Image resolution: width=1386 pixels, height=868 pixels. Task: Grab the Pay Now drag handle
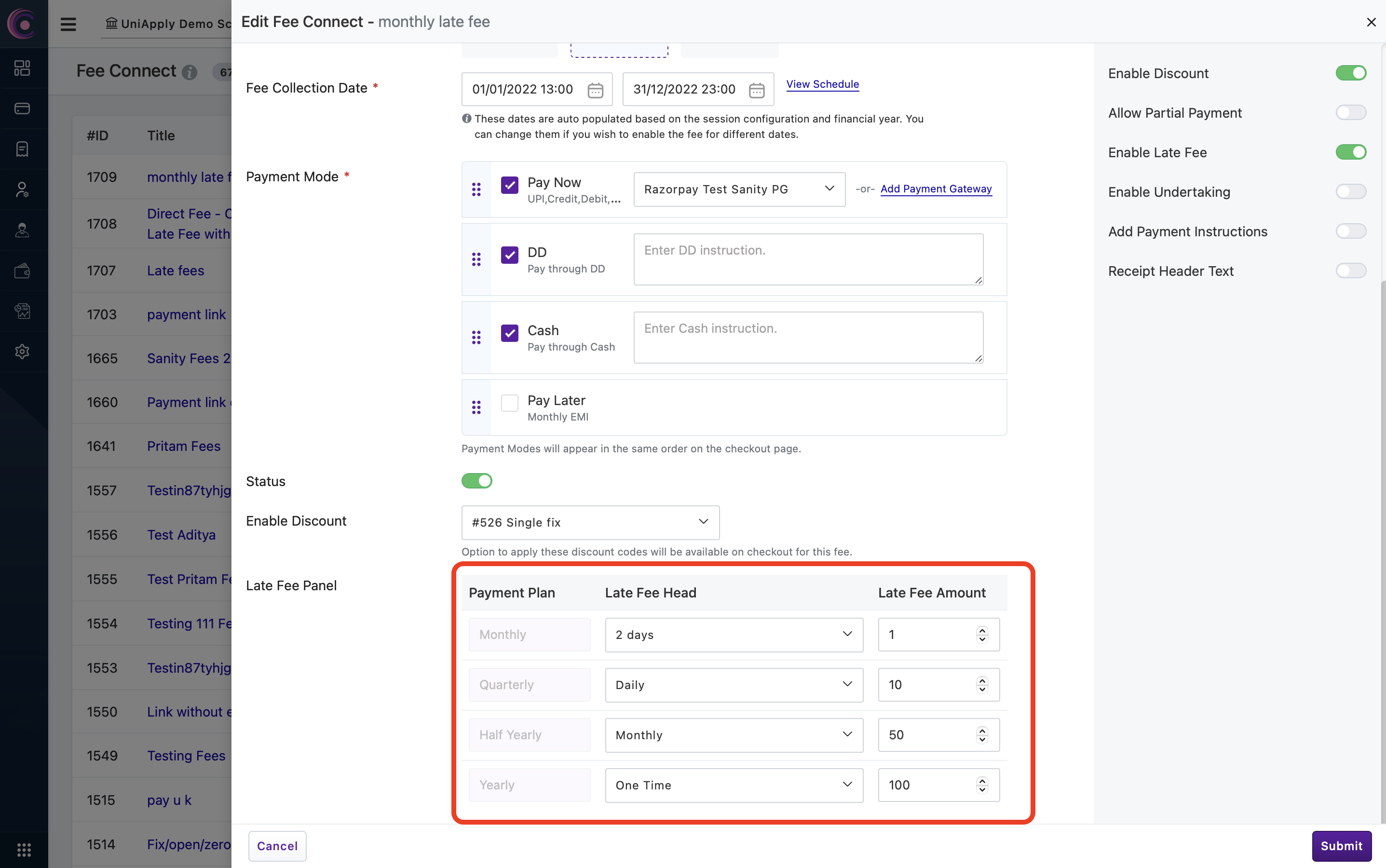[476, 190]
